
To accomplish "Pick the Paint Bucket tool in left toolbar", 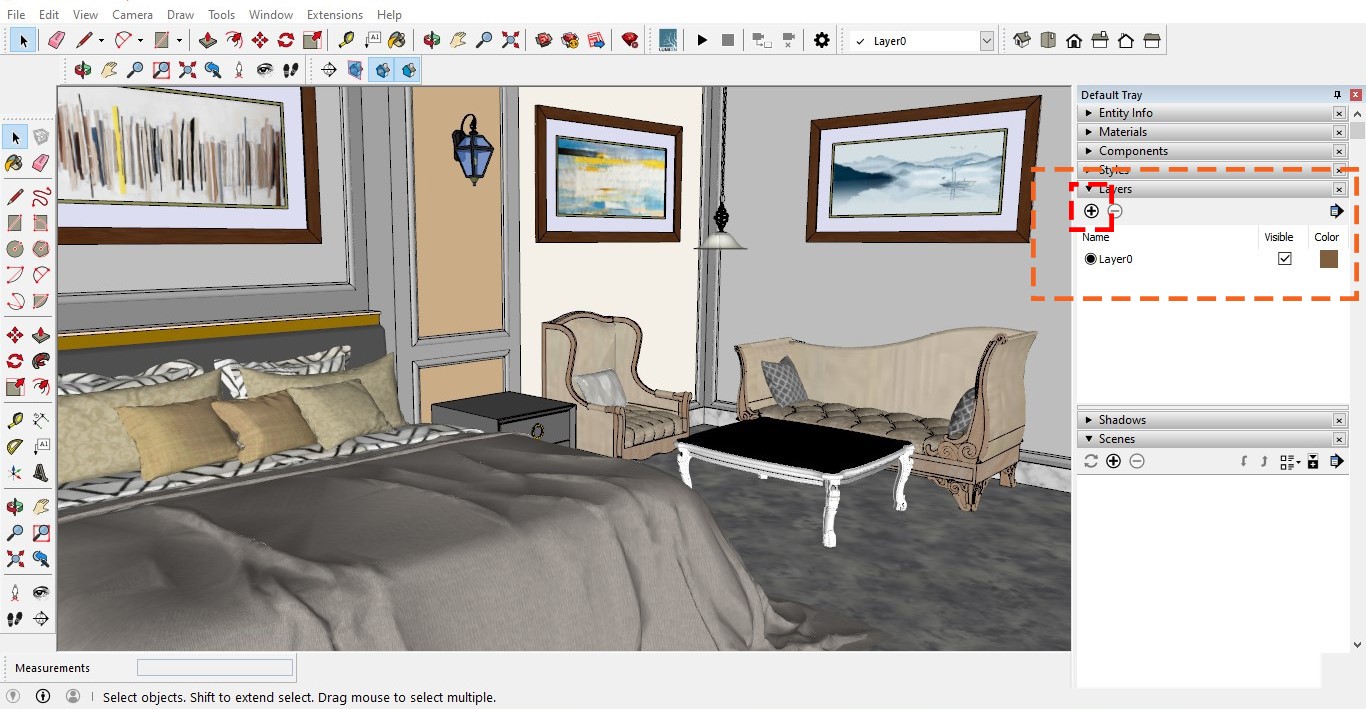I will pyautogui.click(x=15, y=163).
